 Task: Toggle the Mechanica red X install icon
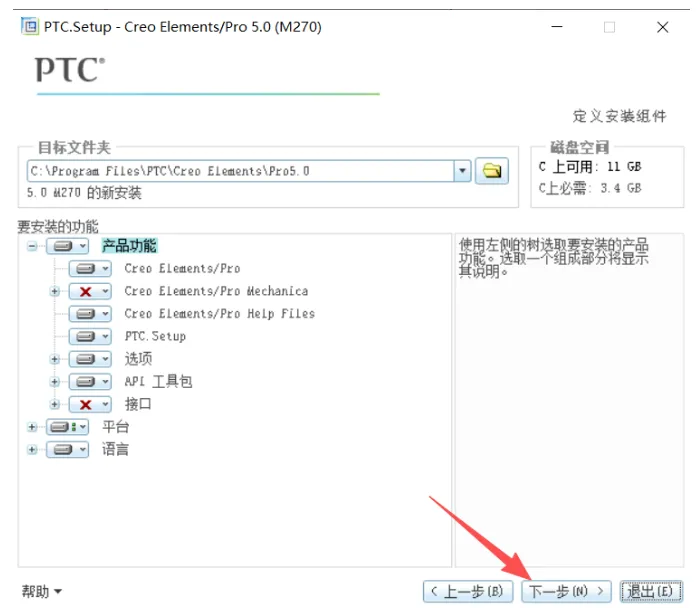pyautogui.click(x=85, y=292)
